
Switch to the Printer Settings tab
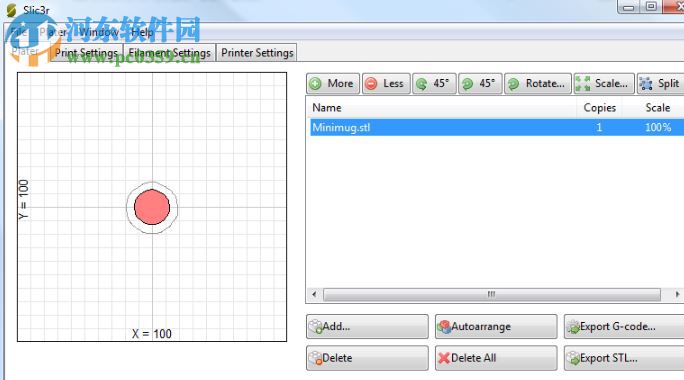pos(257,53)
